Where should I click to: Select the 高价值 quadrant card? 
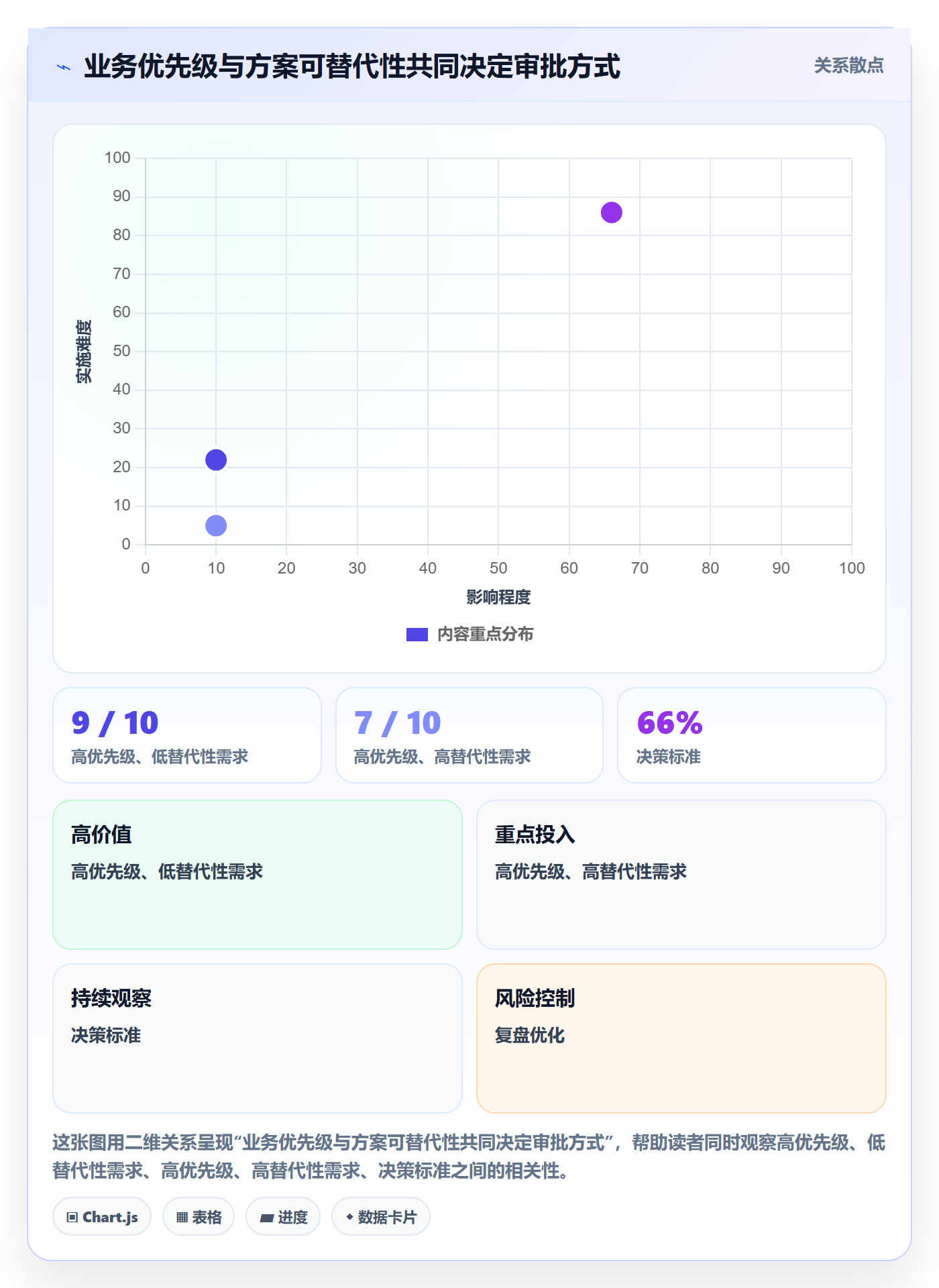[x=258, y=875]
